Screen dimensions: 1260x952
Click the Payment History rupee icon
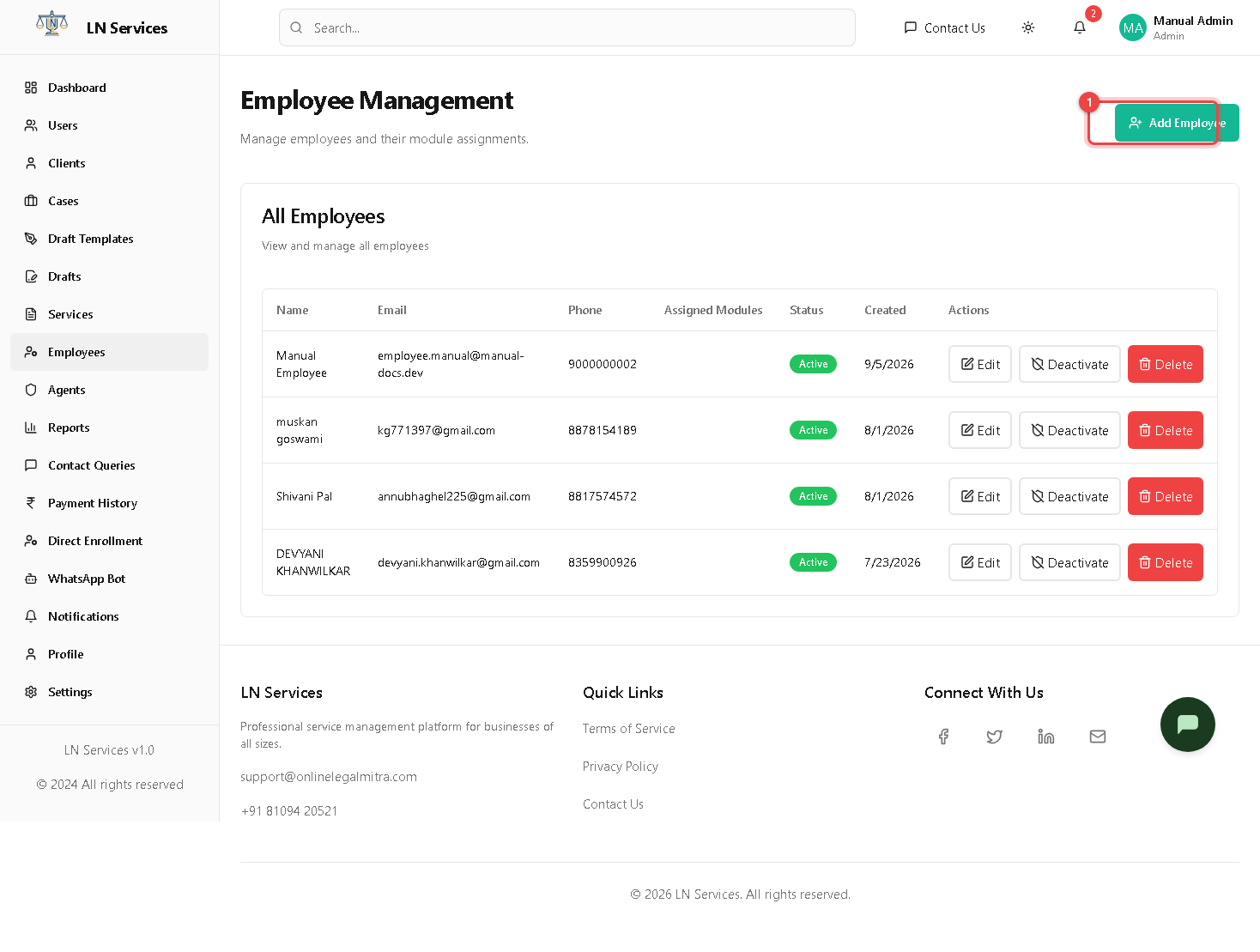[x=31, y=503]
